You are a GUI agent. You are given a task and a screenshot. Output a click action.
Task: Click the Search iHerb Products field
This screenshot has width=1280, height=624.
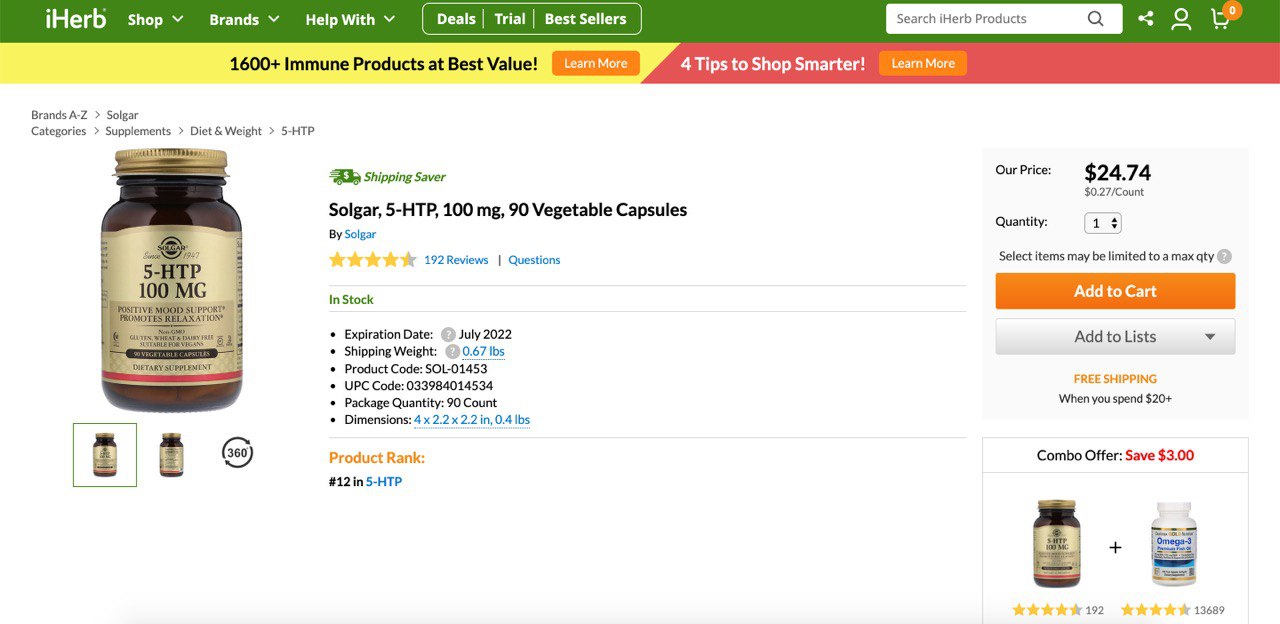click(x=985, y=19)
